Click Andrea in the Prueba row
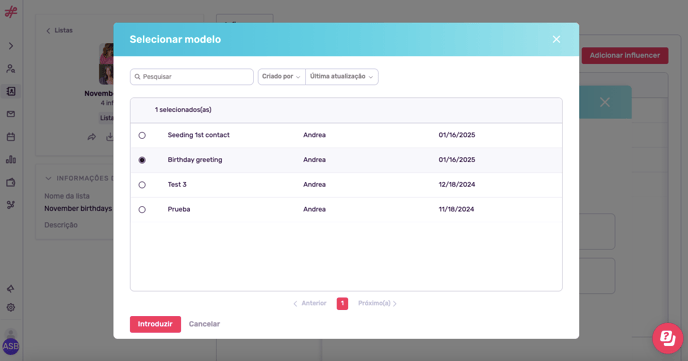 [314, 209]
